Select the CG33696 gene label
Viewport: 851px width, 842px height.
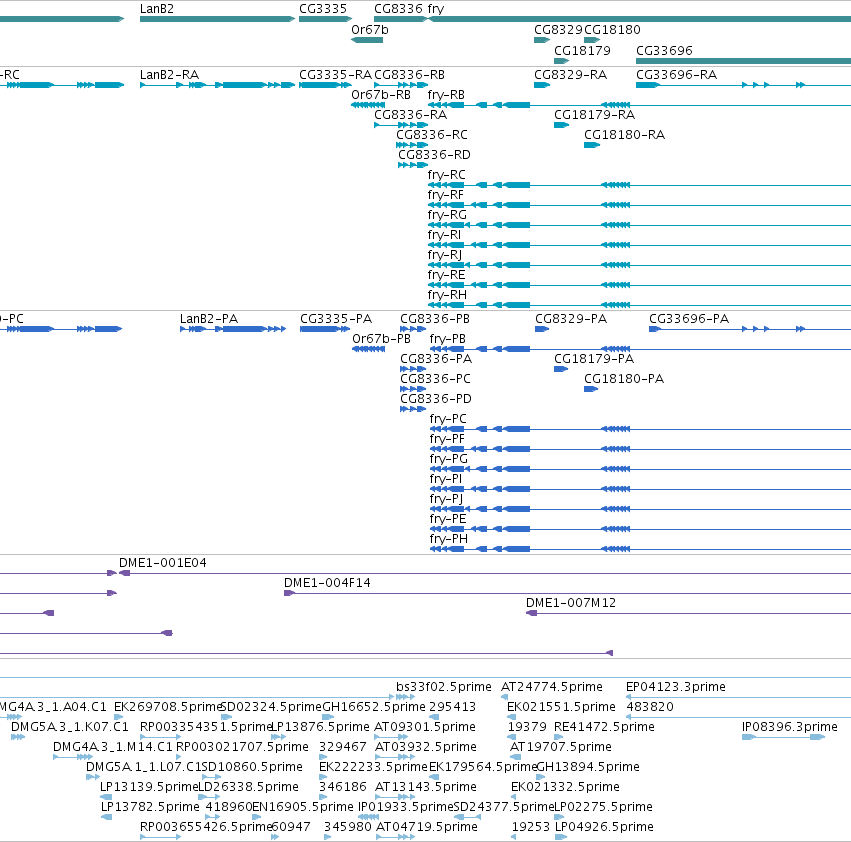point(664,50)
